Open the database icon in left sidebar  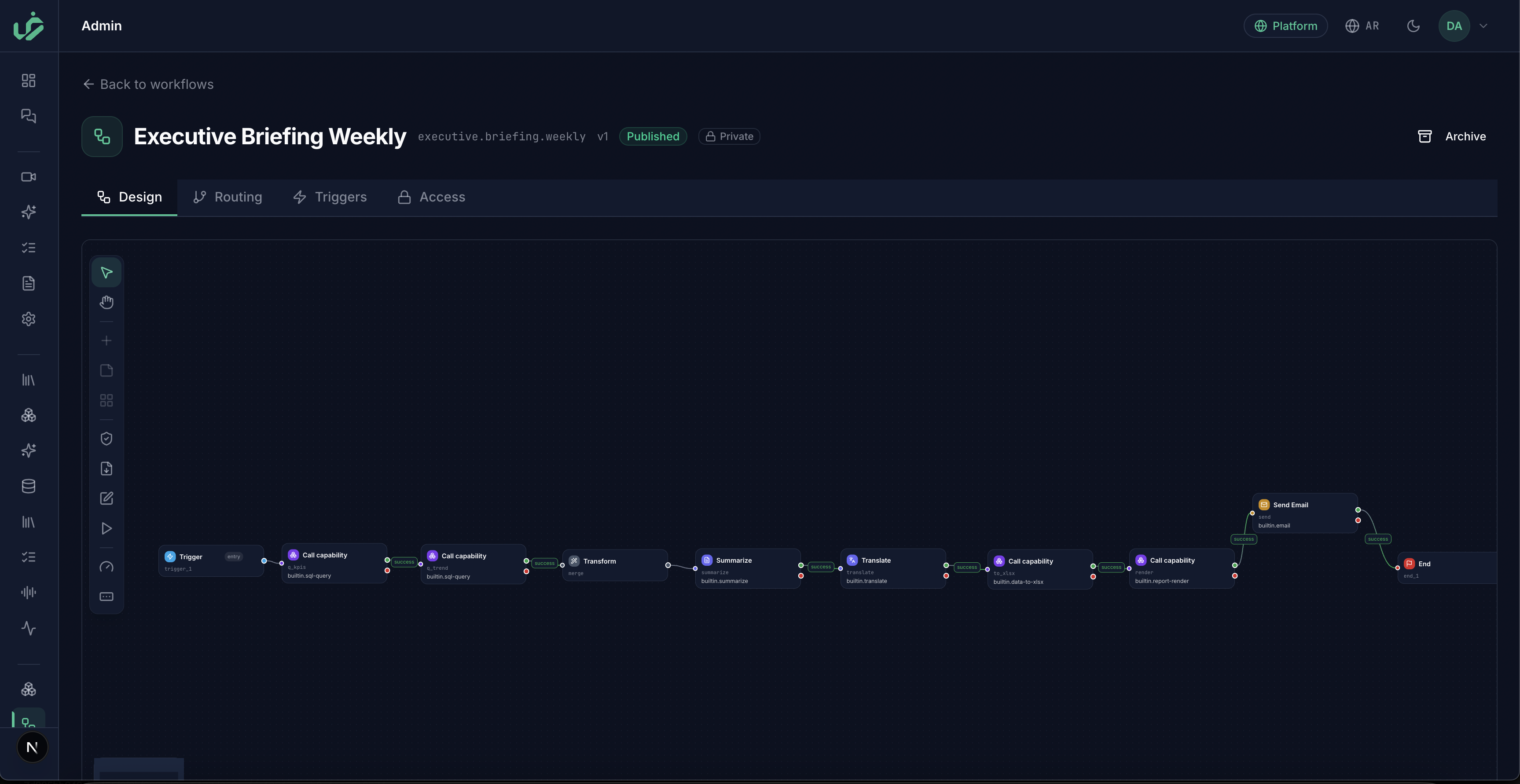coord(28,487)
